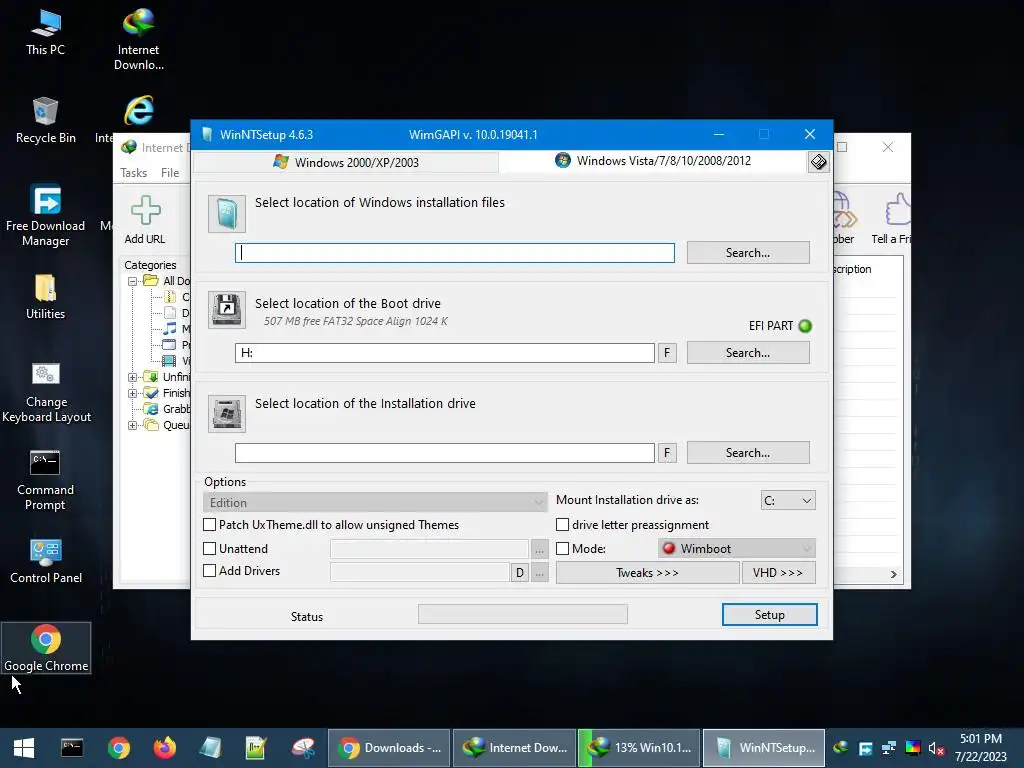The width and height of the screenshot is (1024, 768).
Task: Open Free Download Manager desktop icon
Action: [x=45, y=215]
